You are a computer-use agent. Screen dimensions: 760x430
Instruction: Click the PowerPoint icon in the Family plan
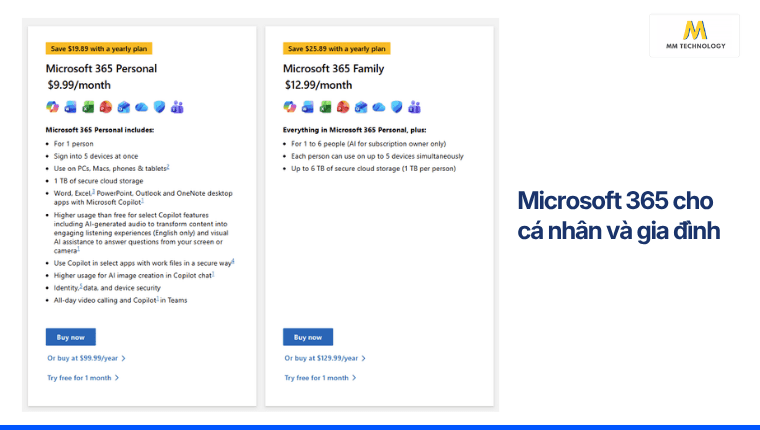pyautogui.click(x=343, y=107)
